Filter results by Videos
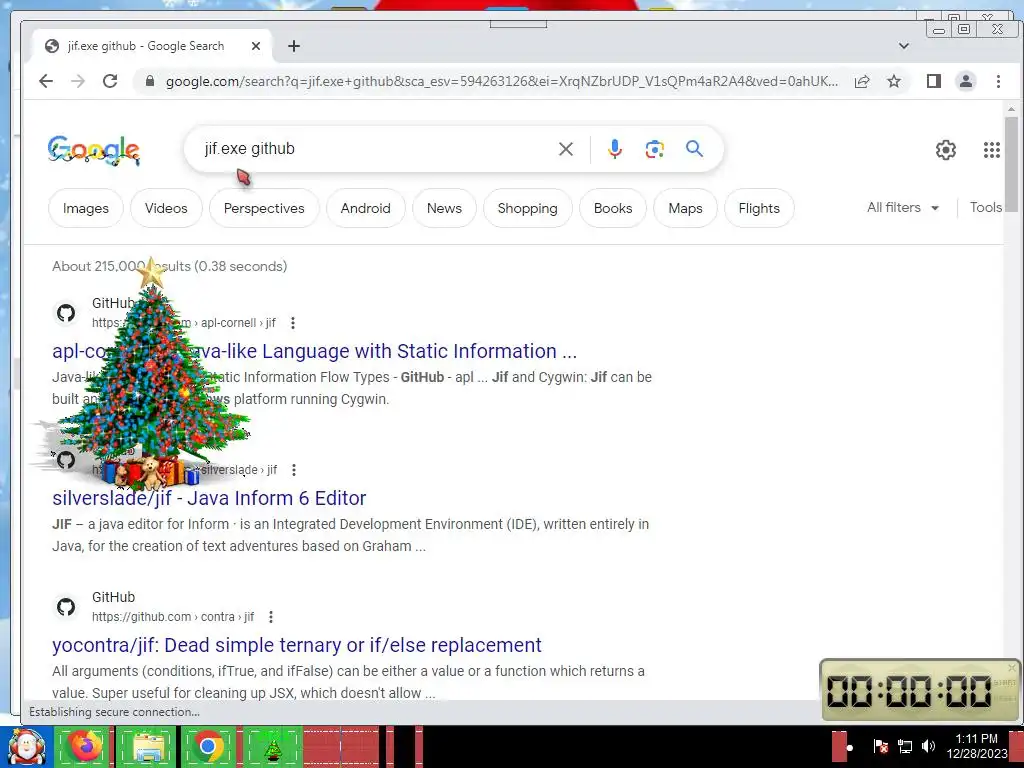The height and width of the screenshot is (768, 1024). (x=166, y=208)
